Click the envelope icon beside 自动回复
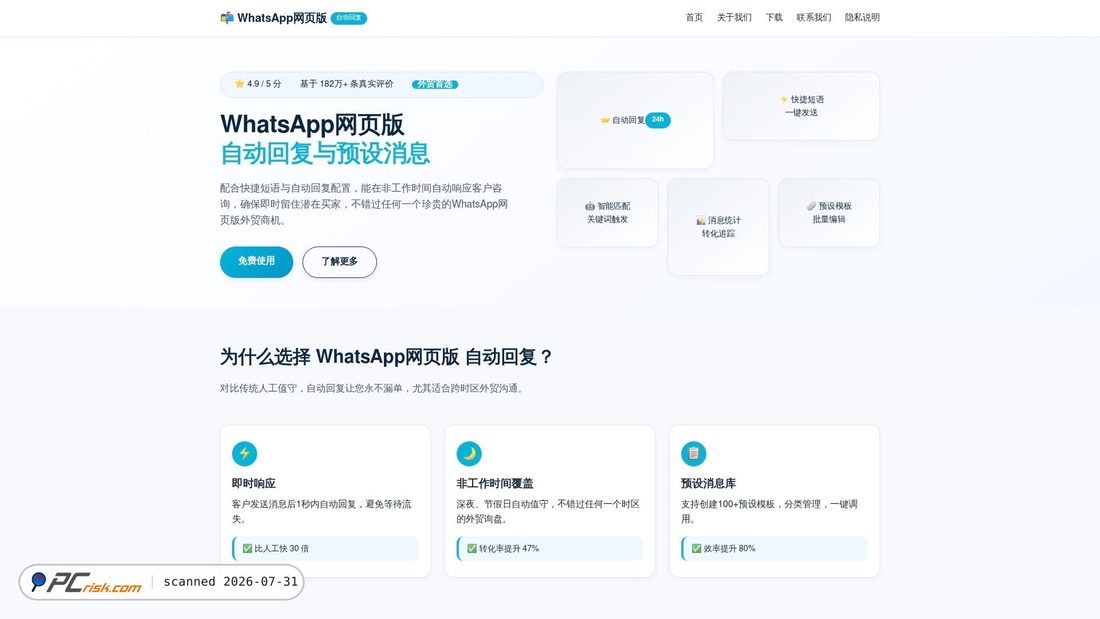This screenshot has width=1100, height=619. coord(605,120)
